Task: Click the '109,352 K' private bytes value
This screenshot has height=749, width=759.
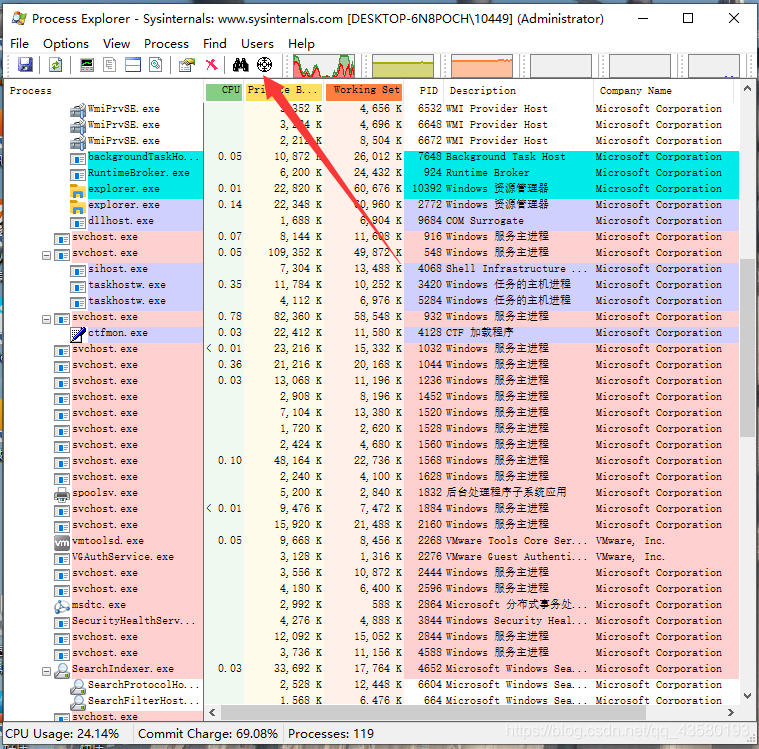Action: [x=295, y=253]
